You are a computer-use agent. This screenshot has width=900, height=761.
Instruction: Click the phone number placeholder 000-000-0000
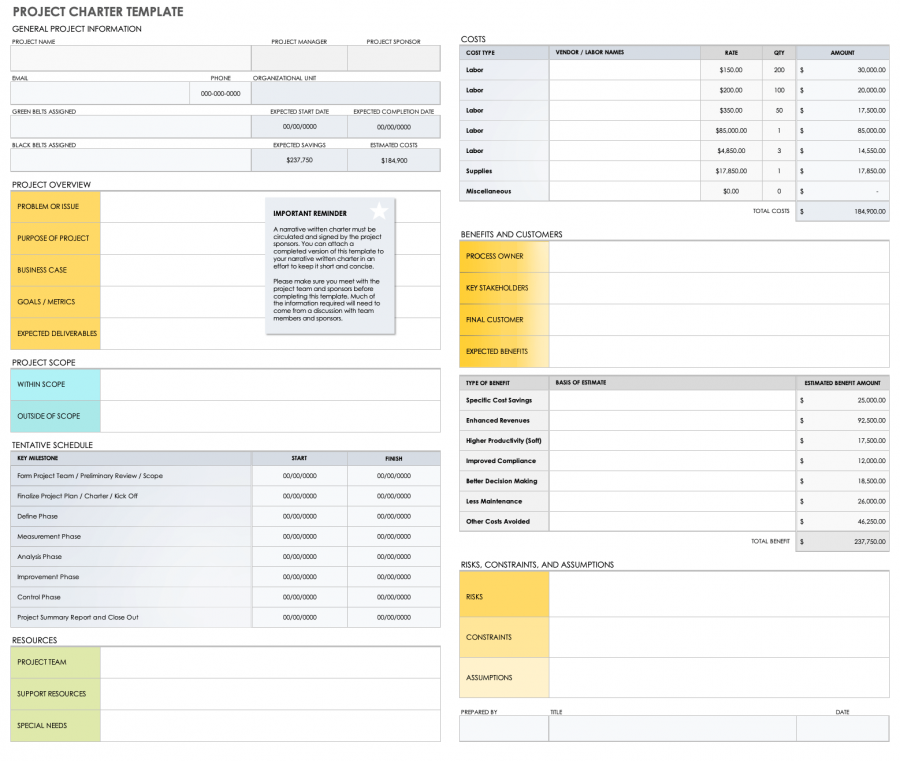click(219, 92)
